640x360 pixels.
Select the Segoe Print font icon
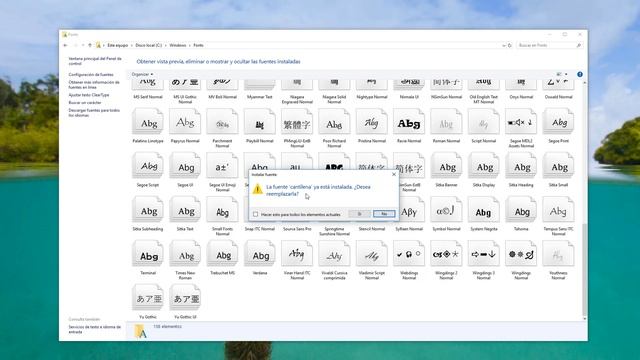pos(558,122)
